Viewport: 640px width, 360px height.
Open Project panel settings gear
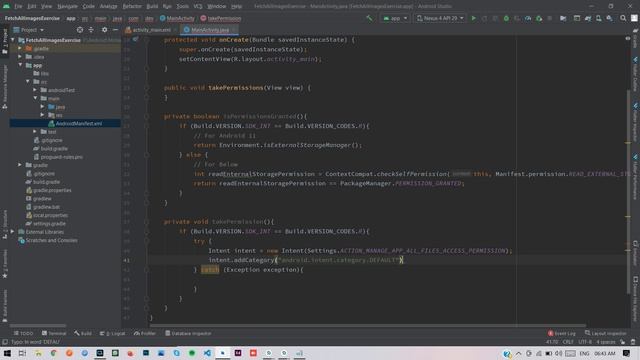[104, 30]
